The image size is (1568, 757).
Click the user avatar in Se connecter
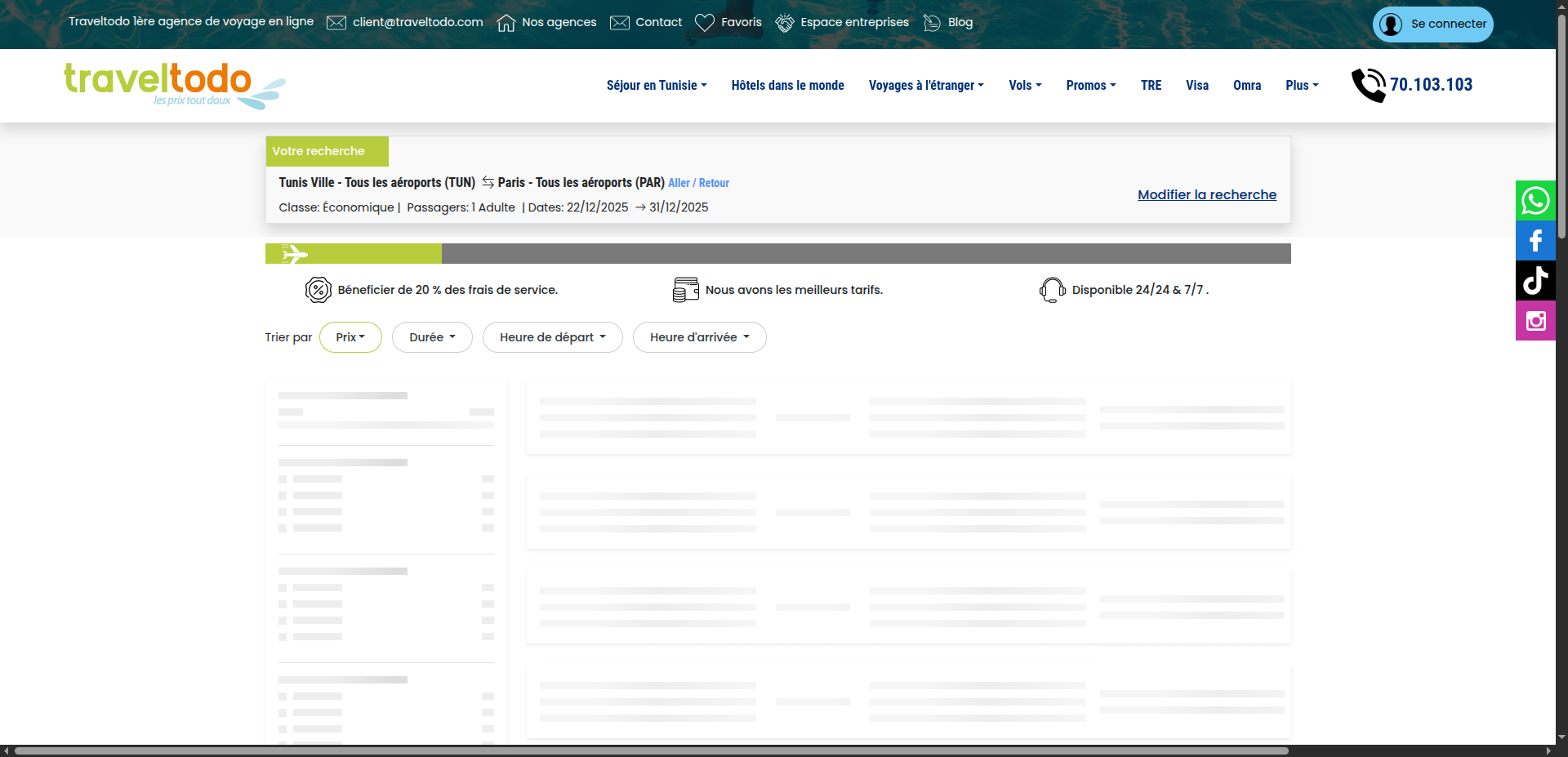pos(1391,24)
